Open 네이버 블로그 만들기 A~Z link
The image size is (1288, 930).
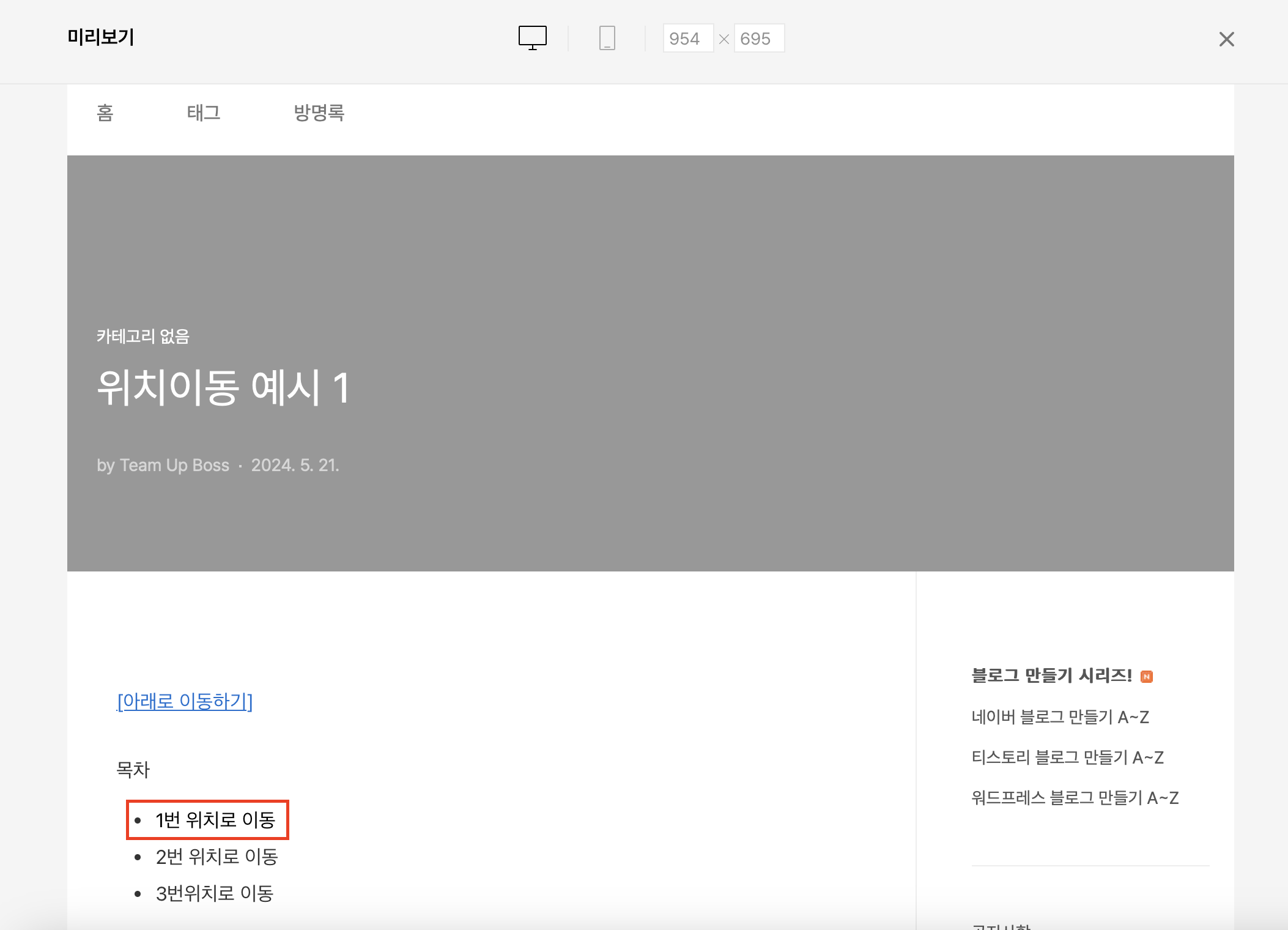pyautogui.click(x=1060, y=717)
